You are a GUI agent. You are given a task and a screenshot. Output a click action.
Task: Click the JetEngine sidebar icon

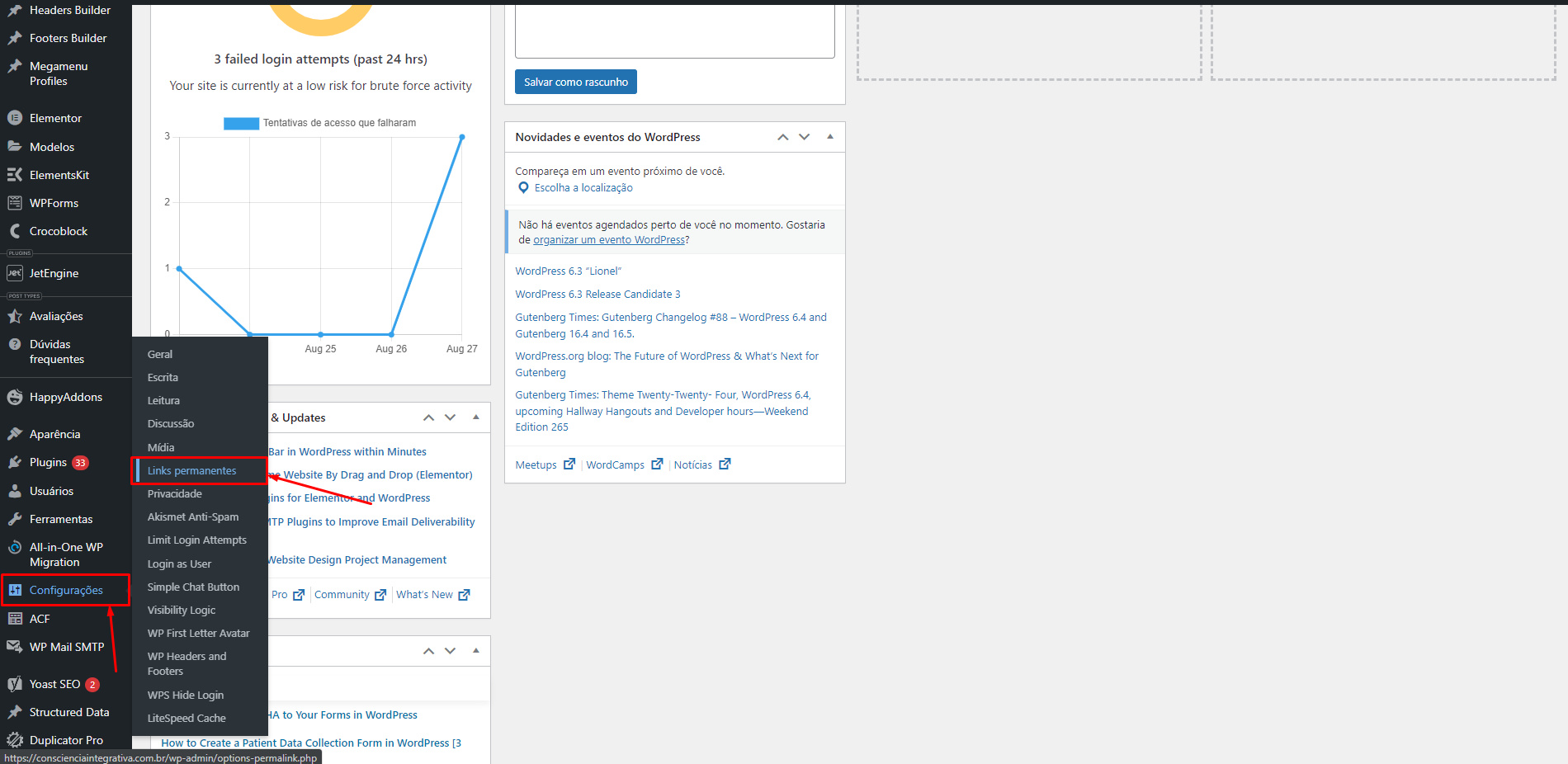click(x=15, y=273)
